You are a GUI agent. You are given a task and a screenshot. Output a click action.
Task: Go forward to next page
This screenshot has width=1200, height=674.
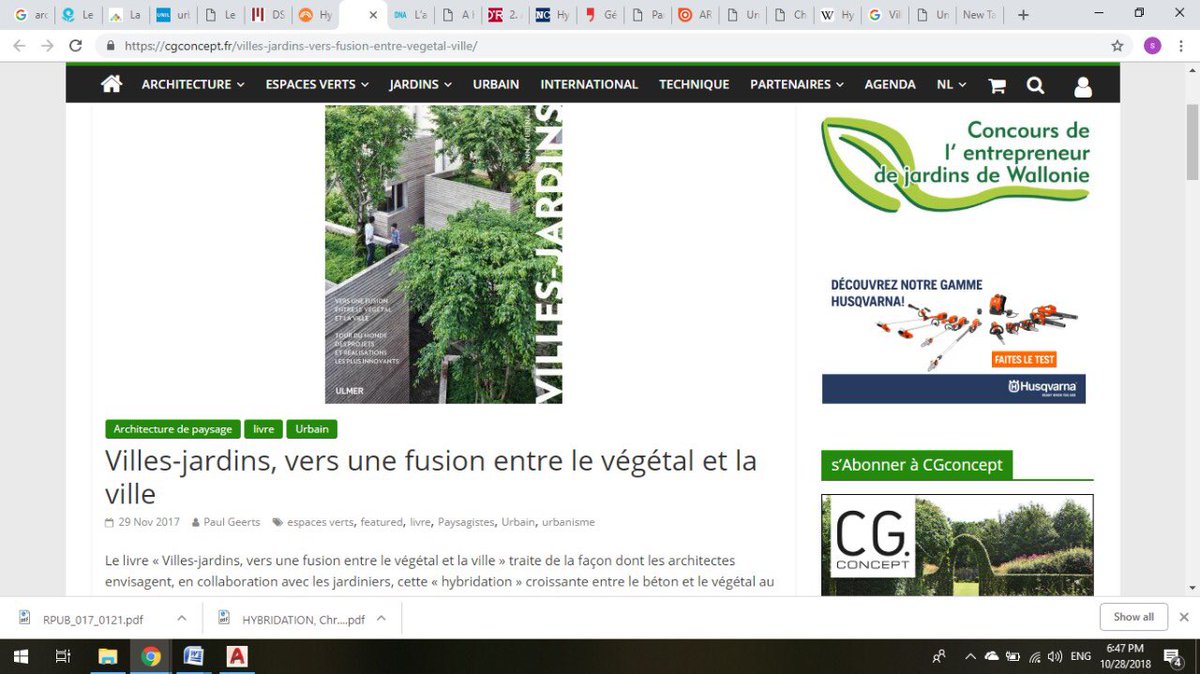click(47, 46)
